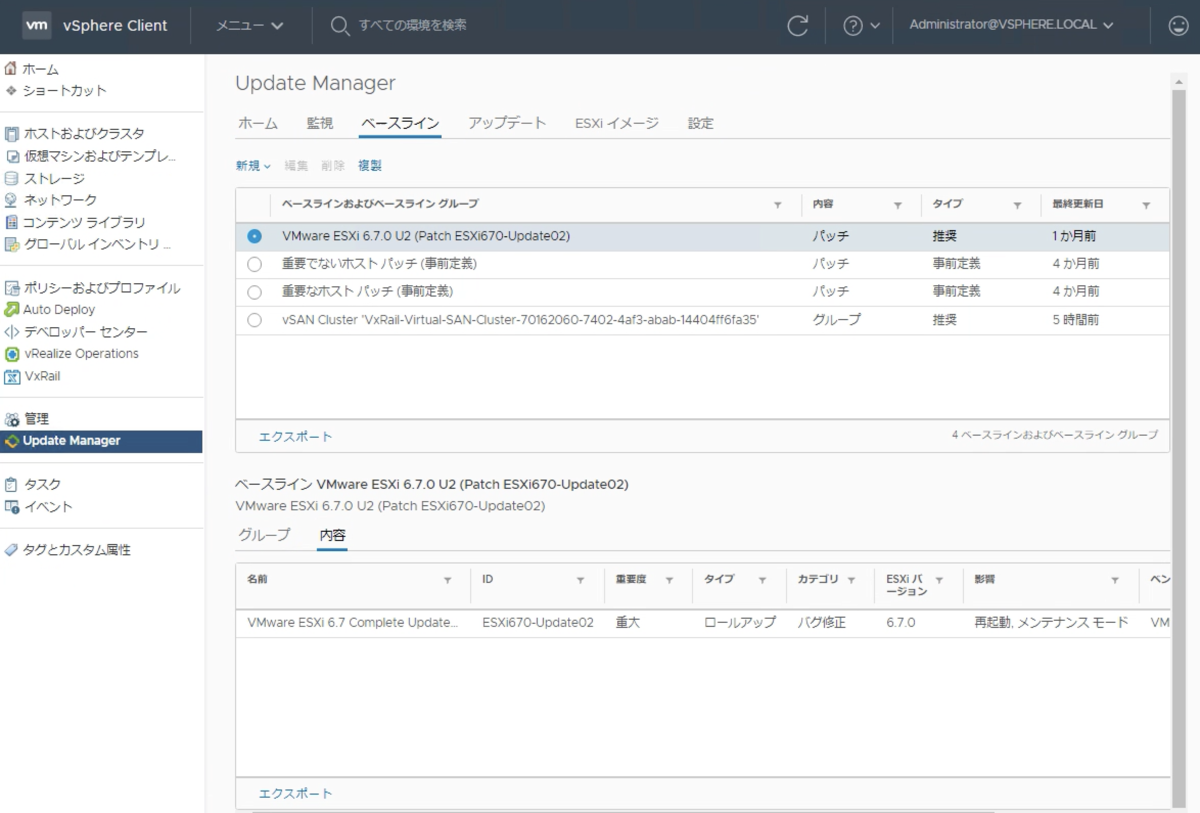The height and width of the screenshot is (813, 1200).
Task: Switch to the グループ sub-tab
Action: 264,535
